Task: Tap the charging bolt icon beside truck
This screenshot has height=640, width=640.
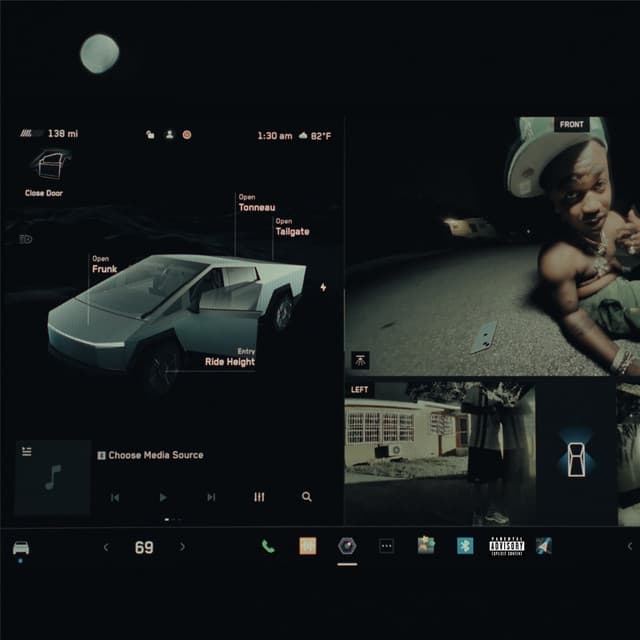Action: coord(323,287)
